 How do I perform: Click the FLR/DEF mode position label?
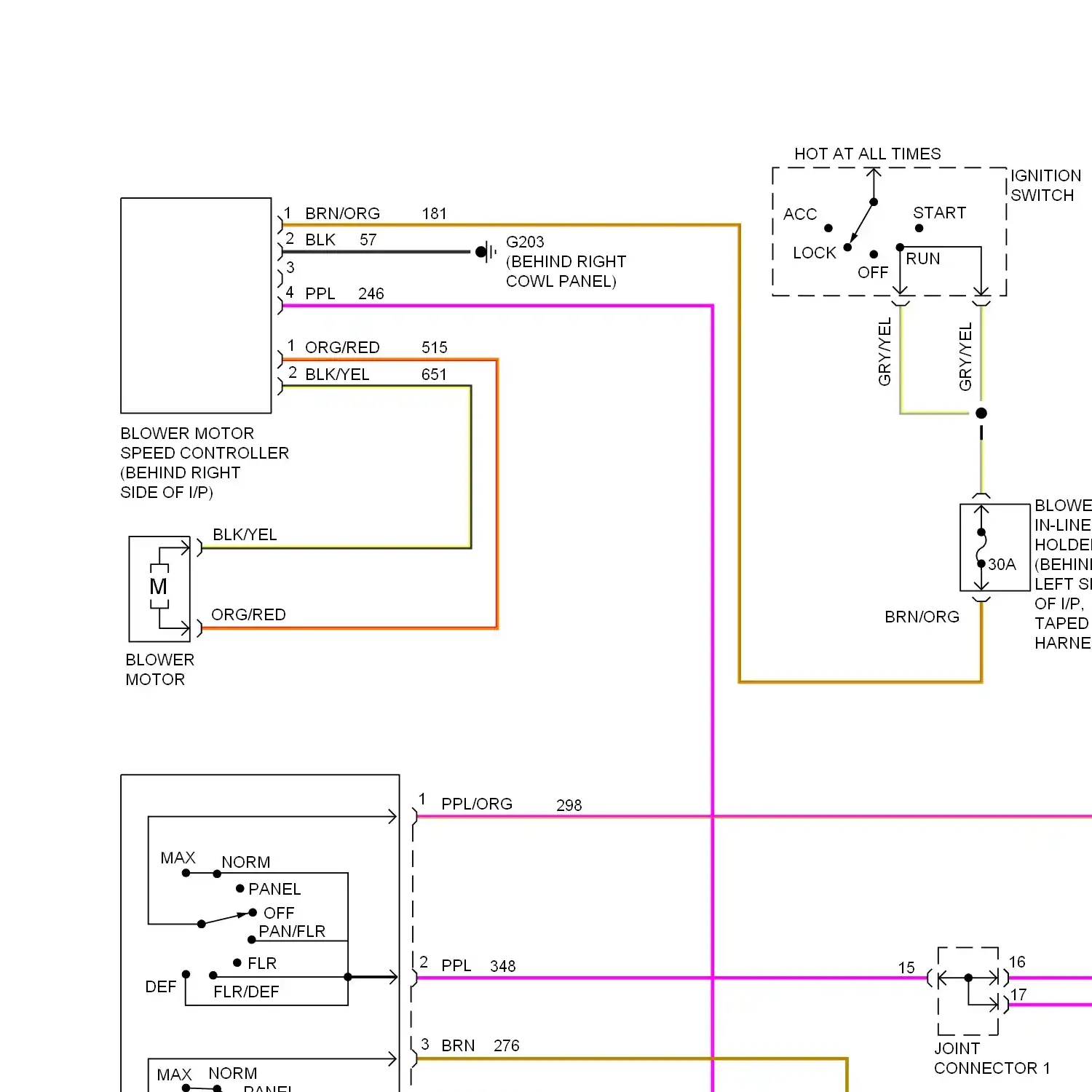[246, 992]
